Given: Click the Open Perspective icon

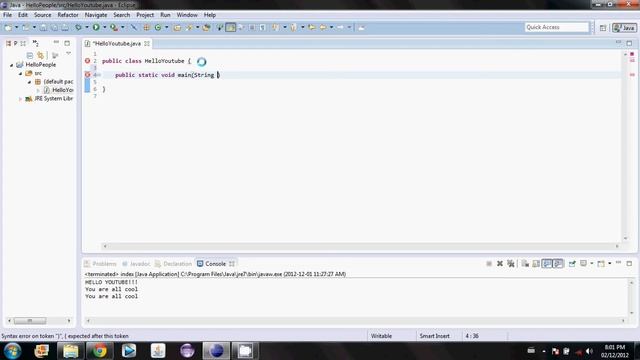Looking at the screenshot, I should [603, 28].
